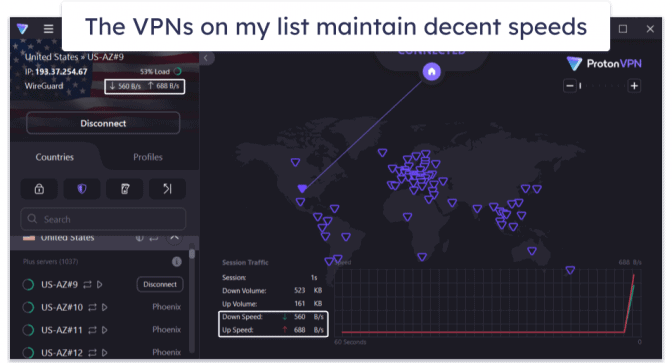Click the Phoenix label for US-AZ#10

167,307
